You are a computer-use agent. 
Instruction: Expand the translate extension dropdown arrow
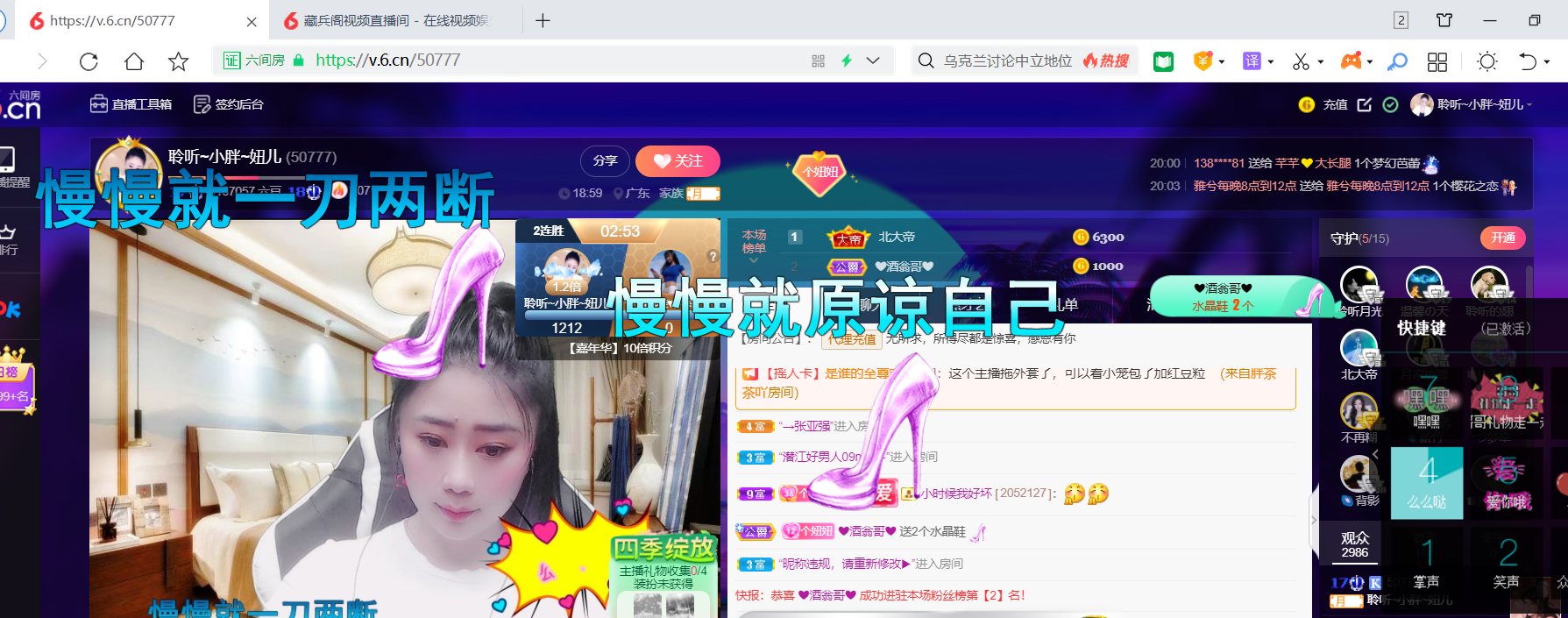coord(1270,62)
